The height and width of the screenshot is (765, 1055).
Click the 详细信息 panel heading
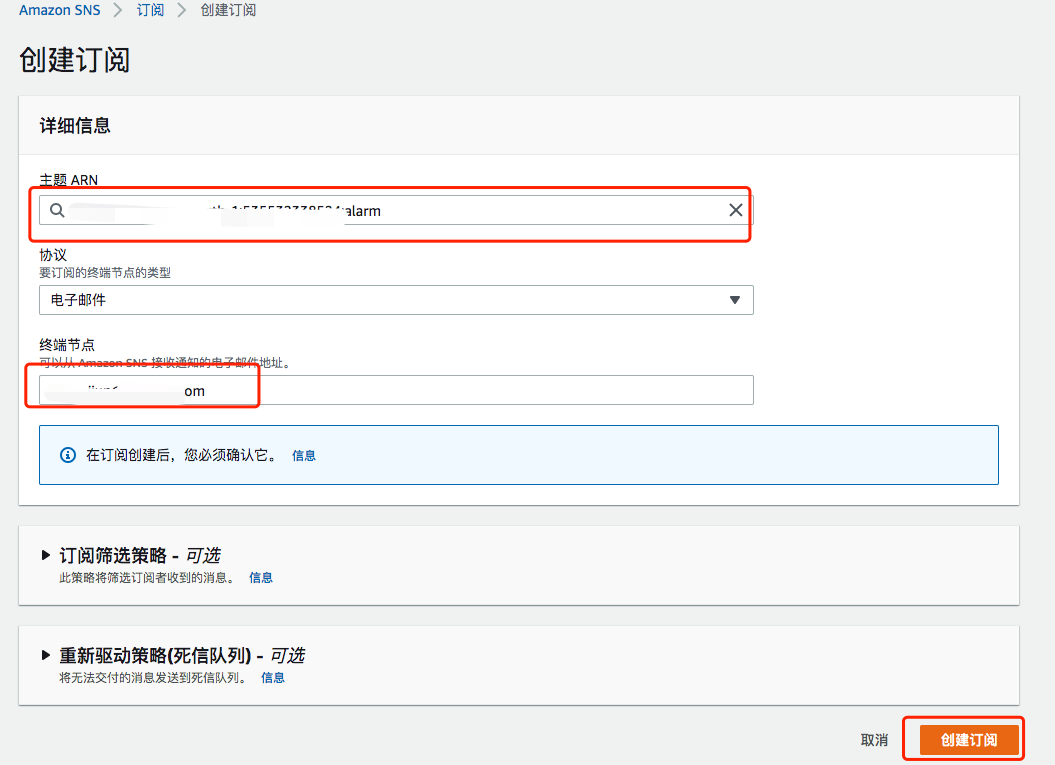75,126
